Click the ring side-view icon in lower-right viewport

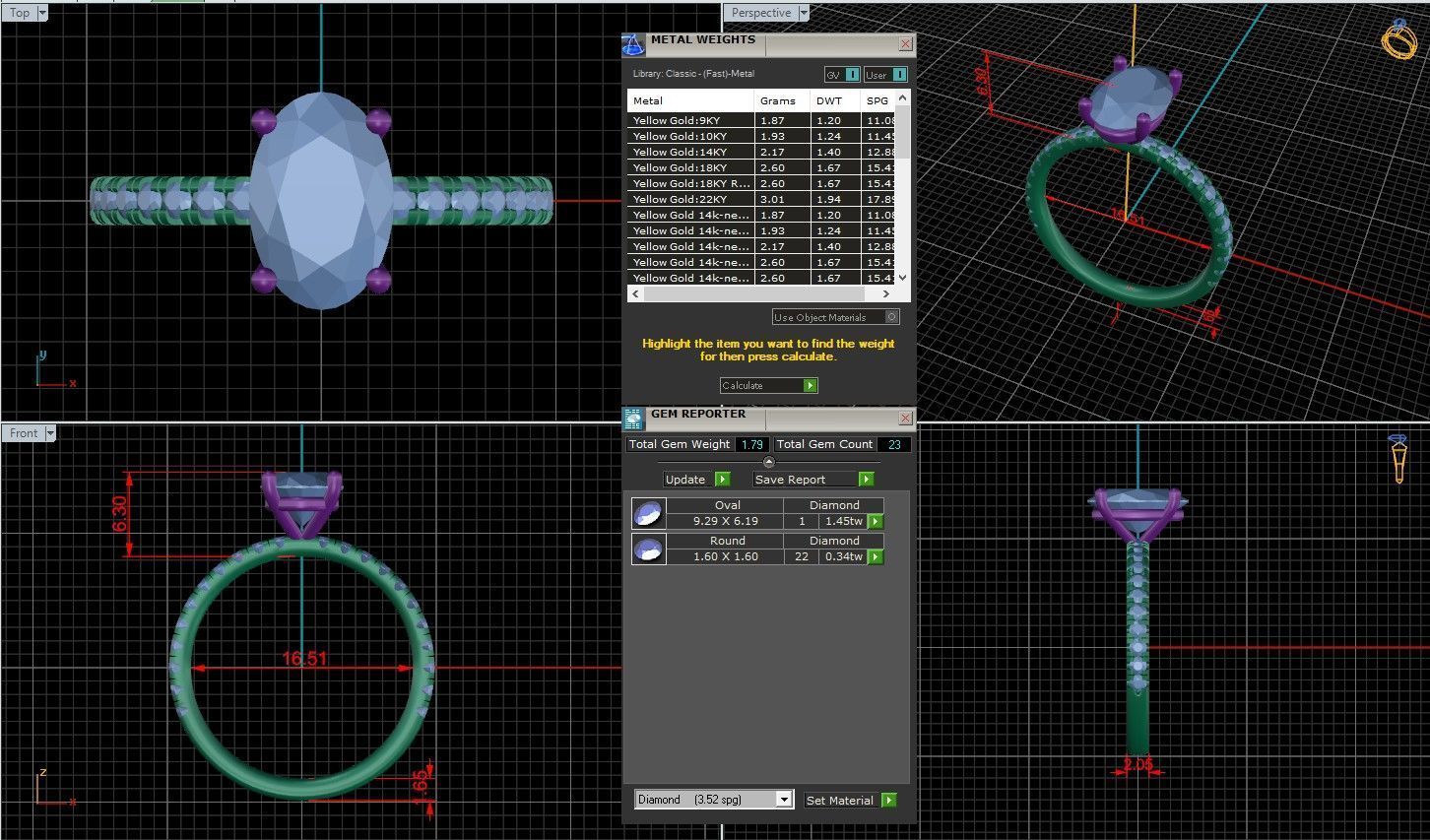coord(1398,459)
